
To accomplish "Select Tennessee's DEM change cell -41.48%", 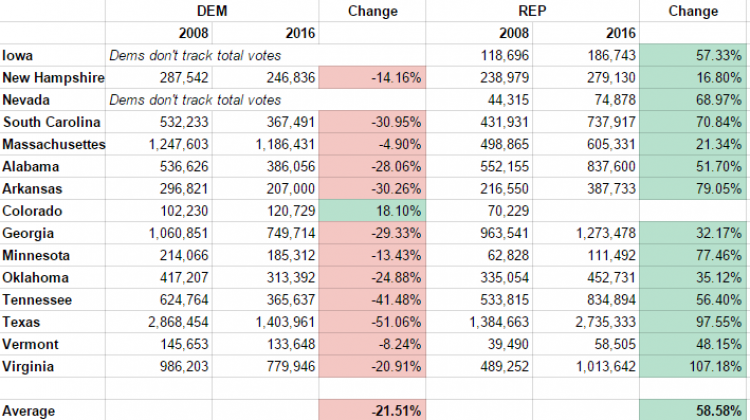I will (x=372, y=299).
